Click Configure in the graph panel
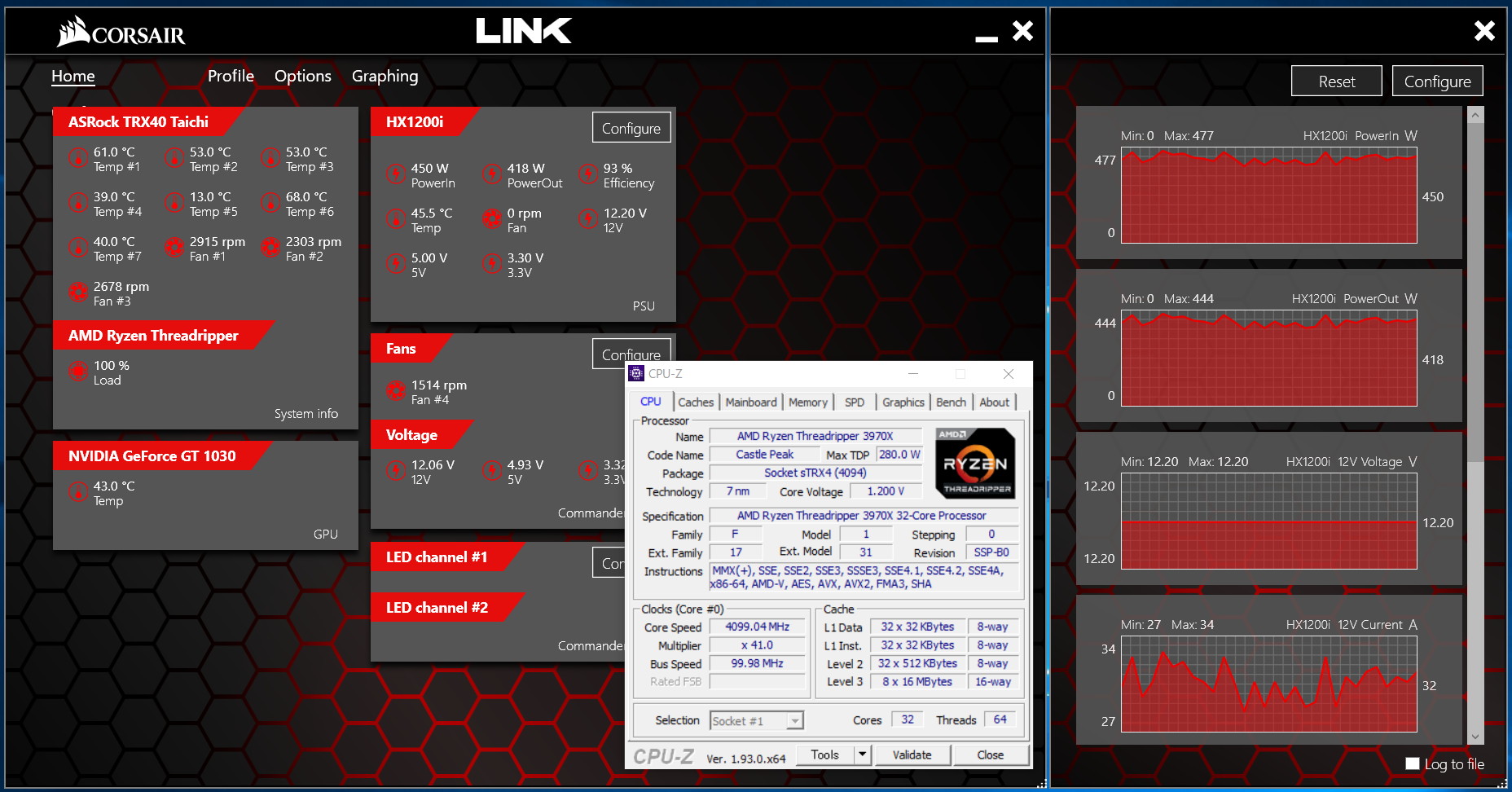Viewport: 1512px width, 792px height. (x=1438, y=81)
